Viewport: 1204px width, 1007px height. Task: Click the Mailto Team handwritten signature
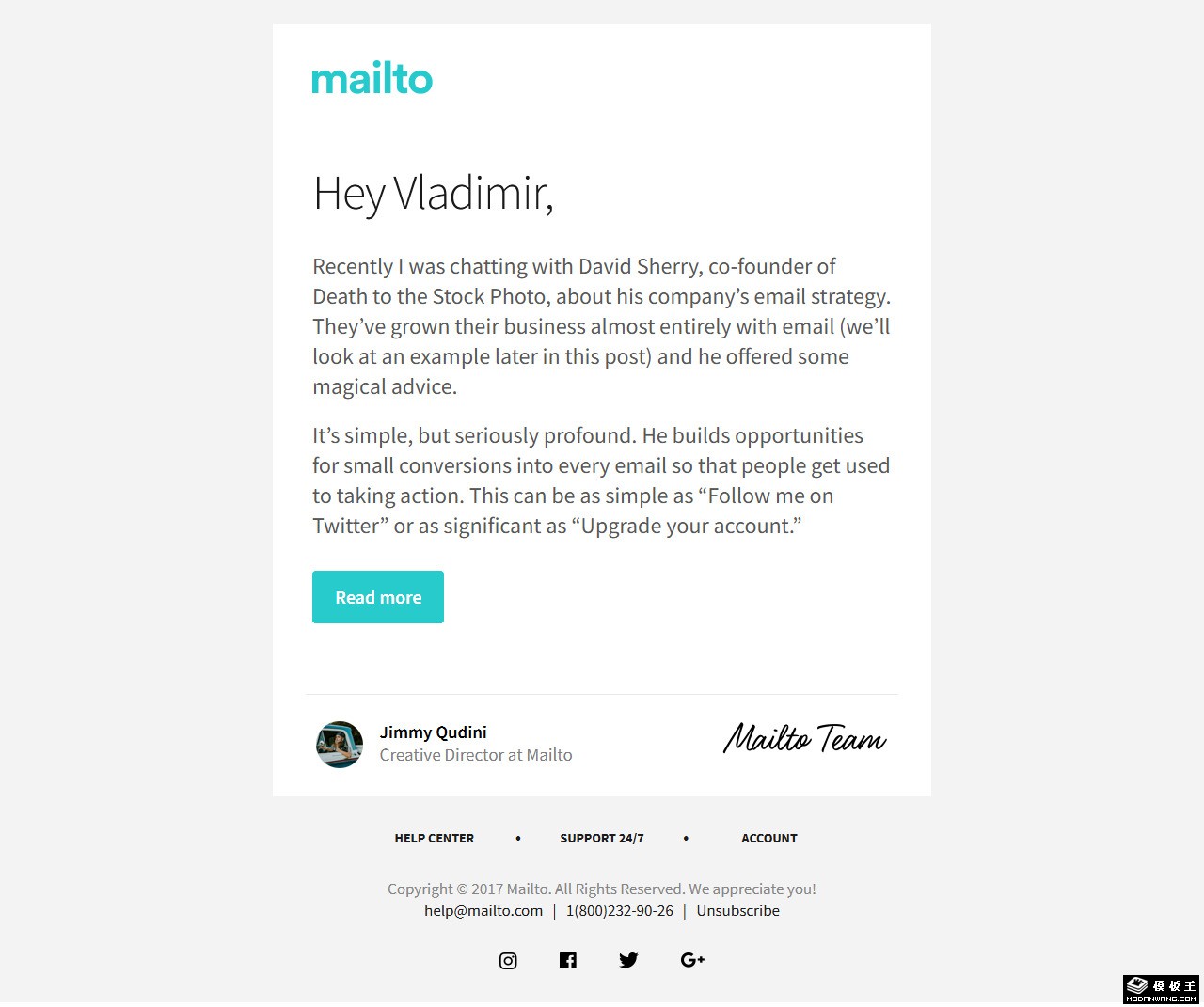(804, 740)
